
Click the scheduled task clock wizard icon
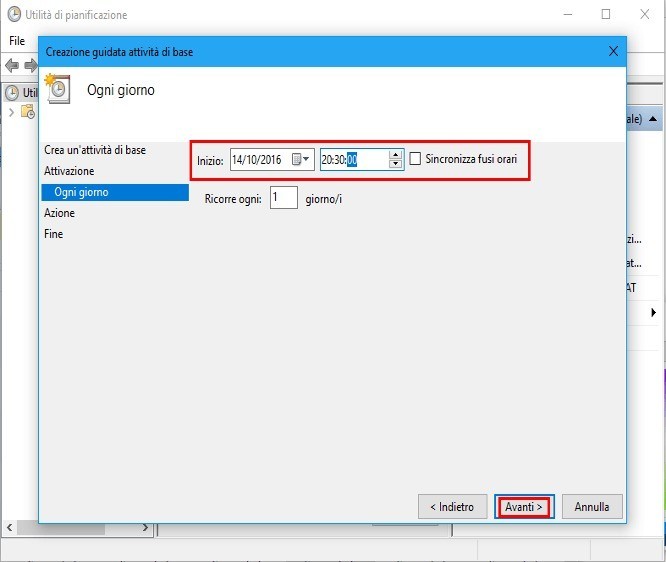tap(58, 90)
